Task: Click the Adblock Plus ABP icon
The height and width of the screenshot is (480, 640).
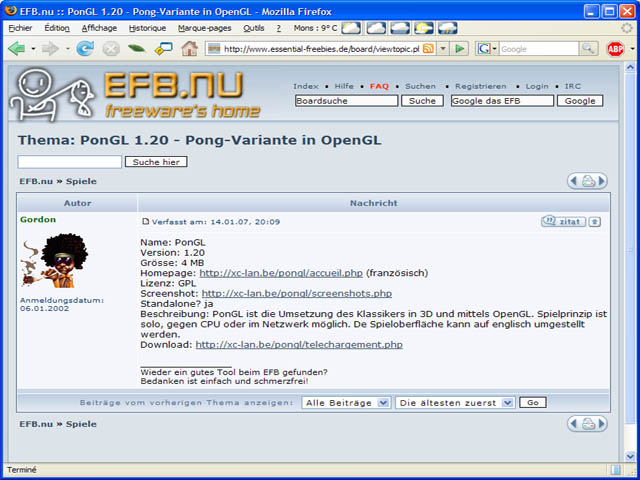Action: [x=615, y=49]
